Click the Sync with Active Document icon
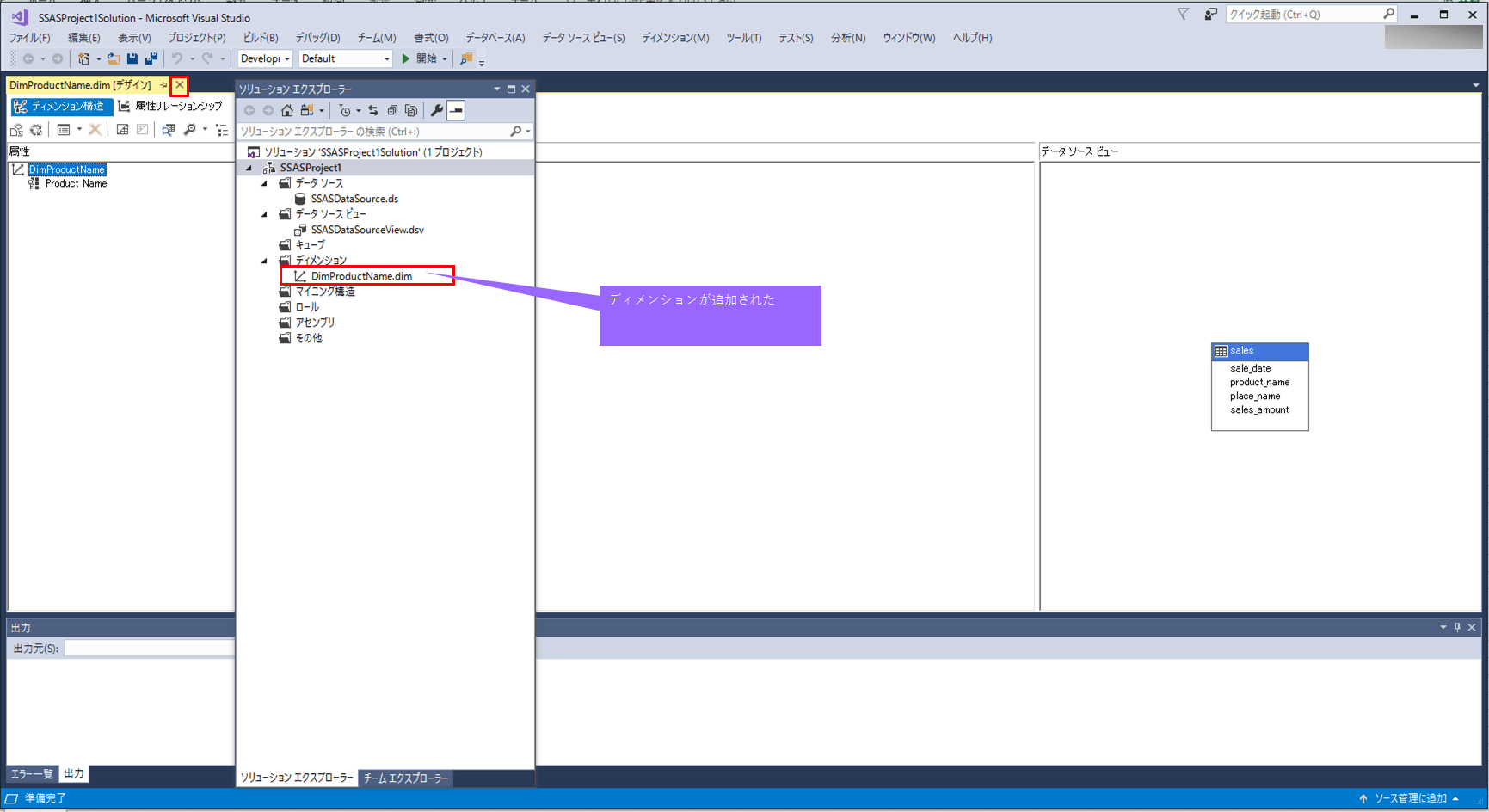The height and width of the screenshot is (812, 1489). (x=373, y=110)
